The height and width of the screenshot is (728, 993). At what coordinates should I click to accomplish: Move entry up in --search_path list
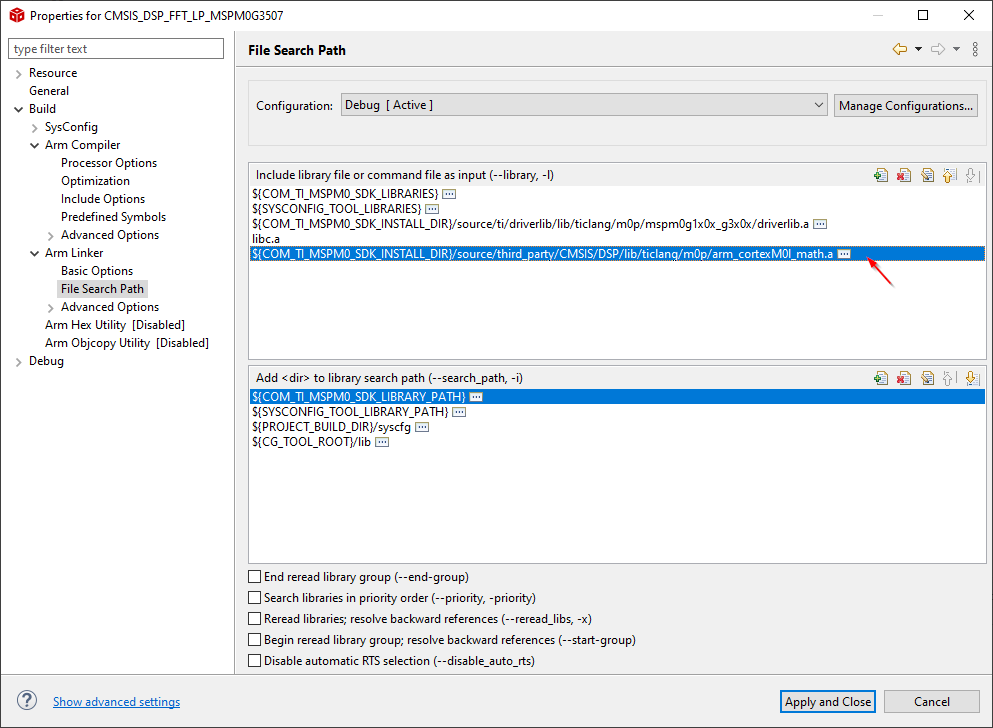click(x=949, y=379)
